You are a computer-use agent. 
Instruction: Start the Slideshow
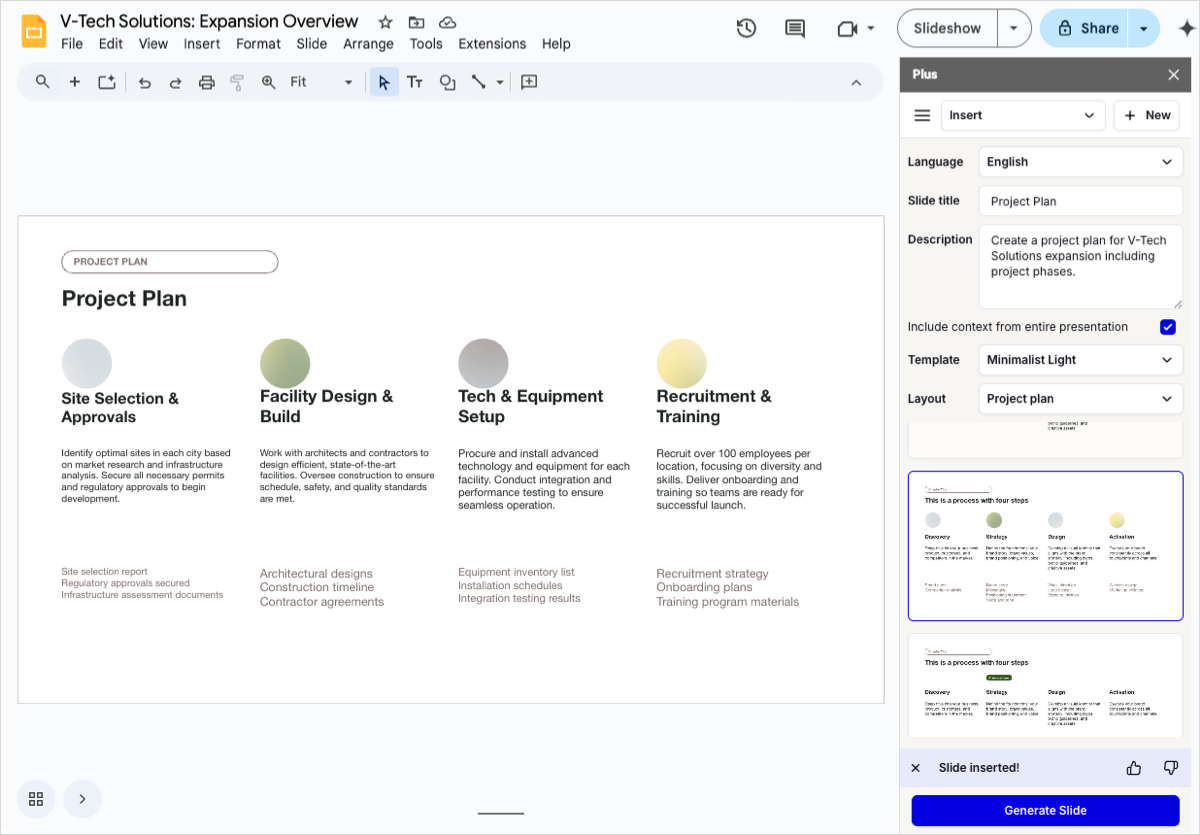click(948, 29)
